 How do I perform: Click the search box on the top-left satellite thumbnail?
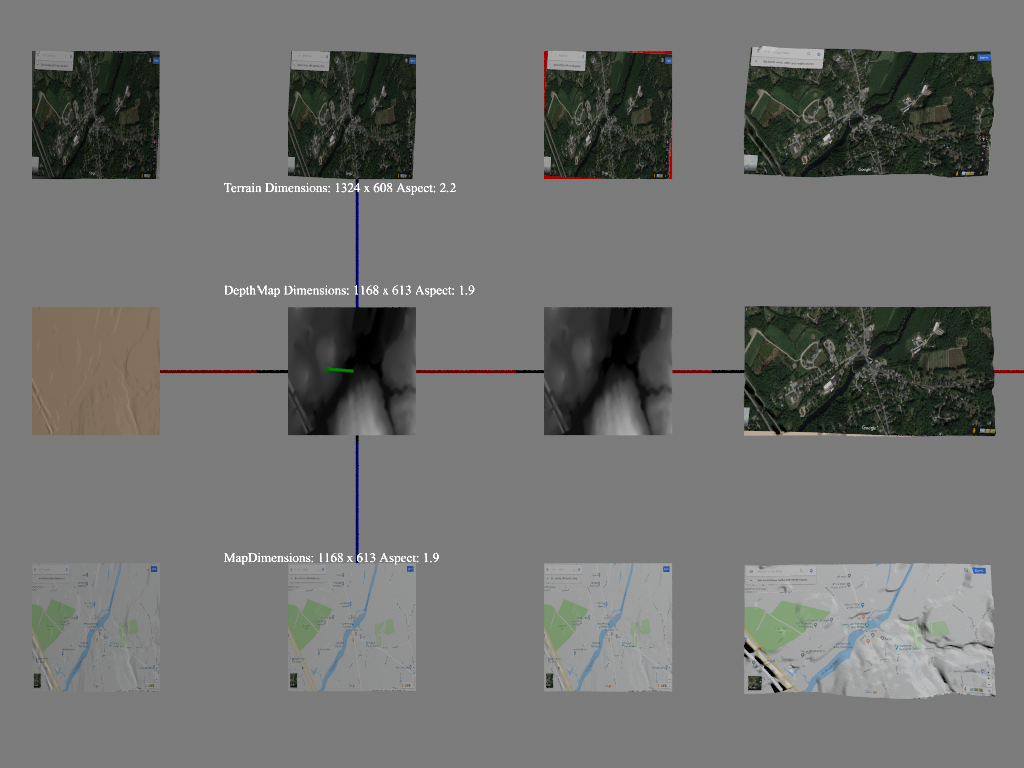pyautogui.click(x=56, y=62)
